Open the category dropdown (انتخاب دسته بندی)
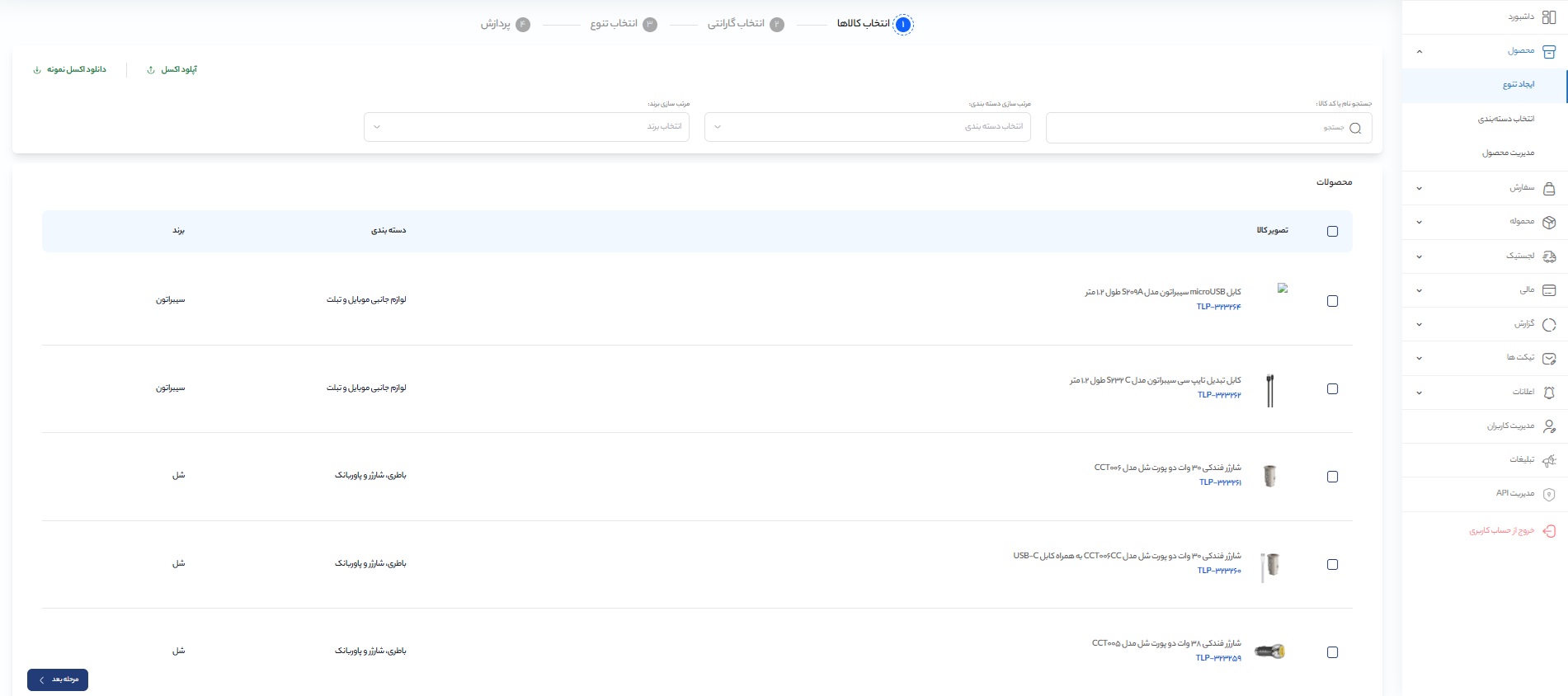Screen dimensions: 1568x696 click(867, 127)
